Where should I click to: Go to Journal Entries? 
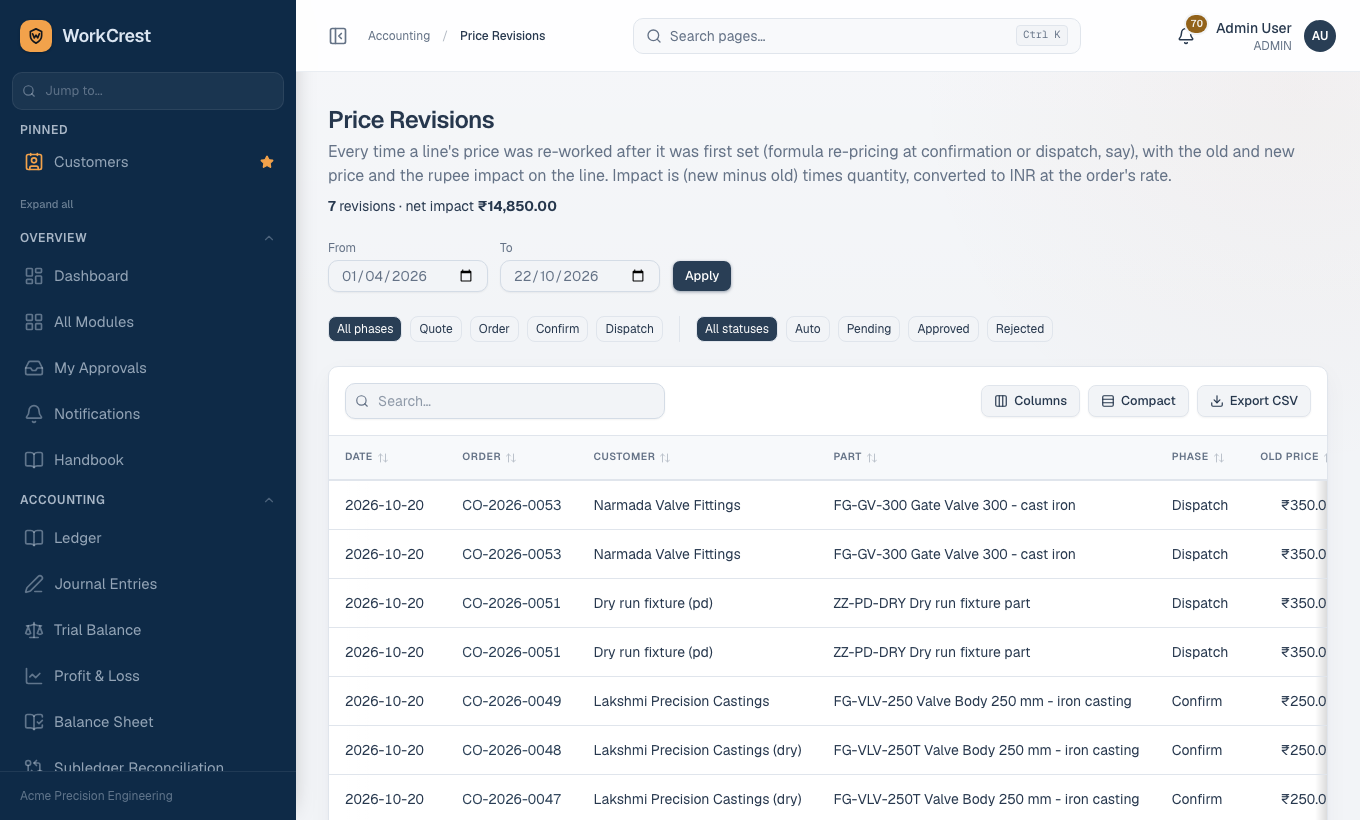pyautogui.click(x=148, y=584)
